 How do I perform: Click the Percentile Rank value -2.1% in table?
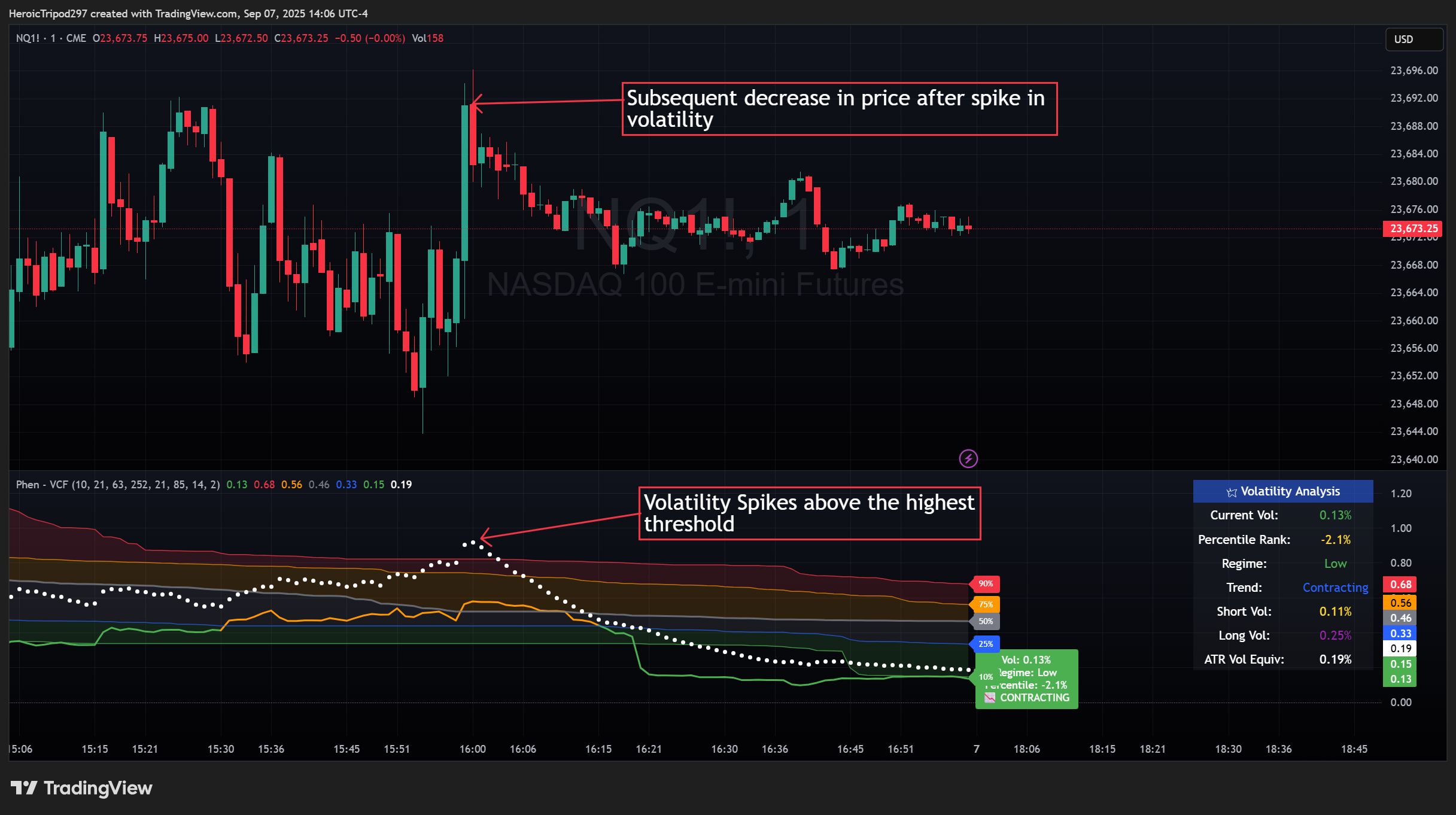pyautogui.click(x=1335, y=540)
